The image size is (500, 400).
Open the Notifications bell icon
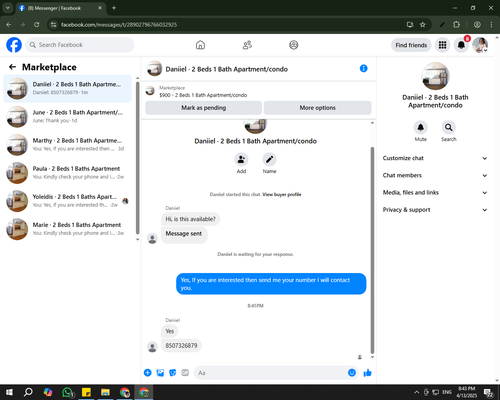click(461, 45)
